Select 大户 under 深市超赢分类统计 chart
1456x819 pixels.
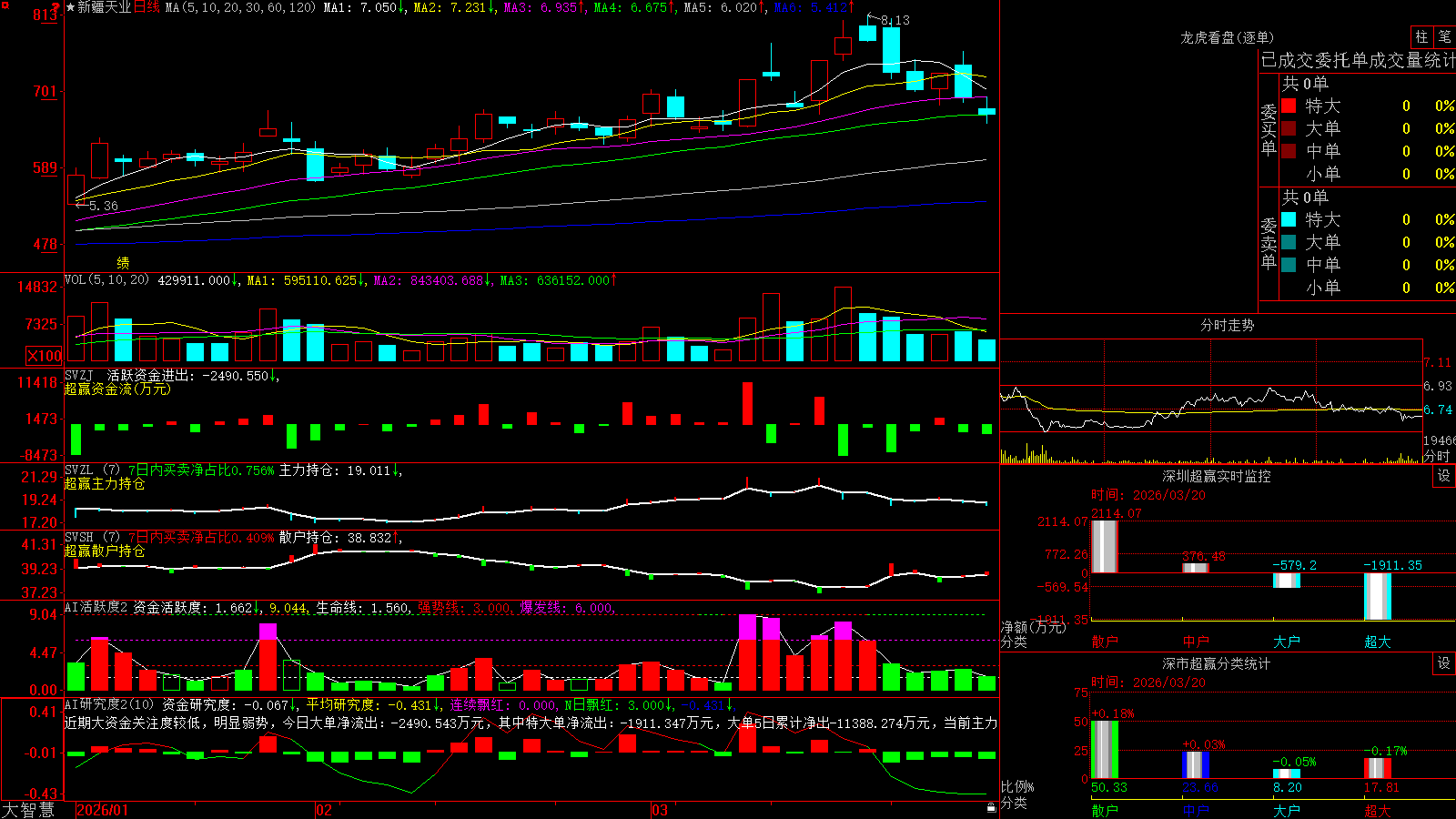click(1287, 810)
